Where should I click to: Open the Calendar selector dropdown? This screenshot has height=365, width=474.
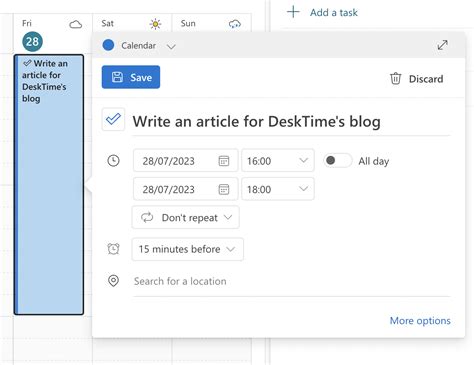point(139,46)
